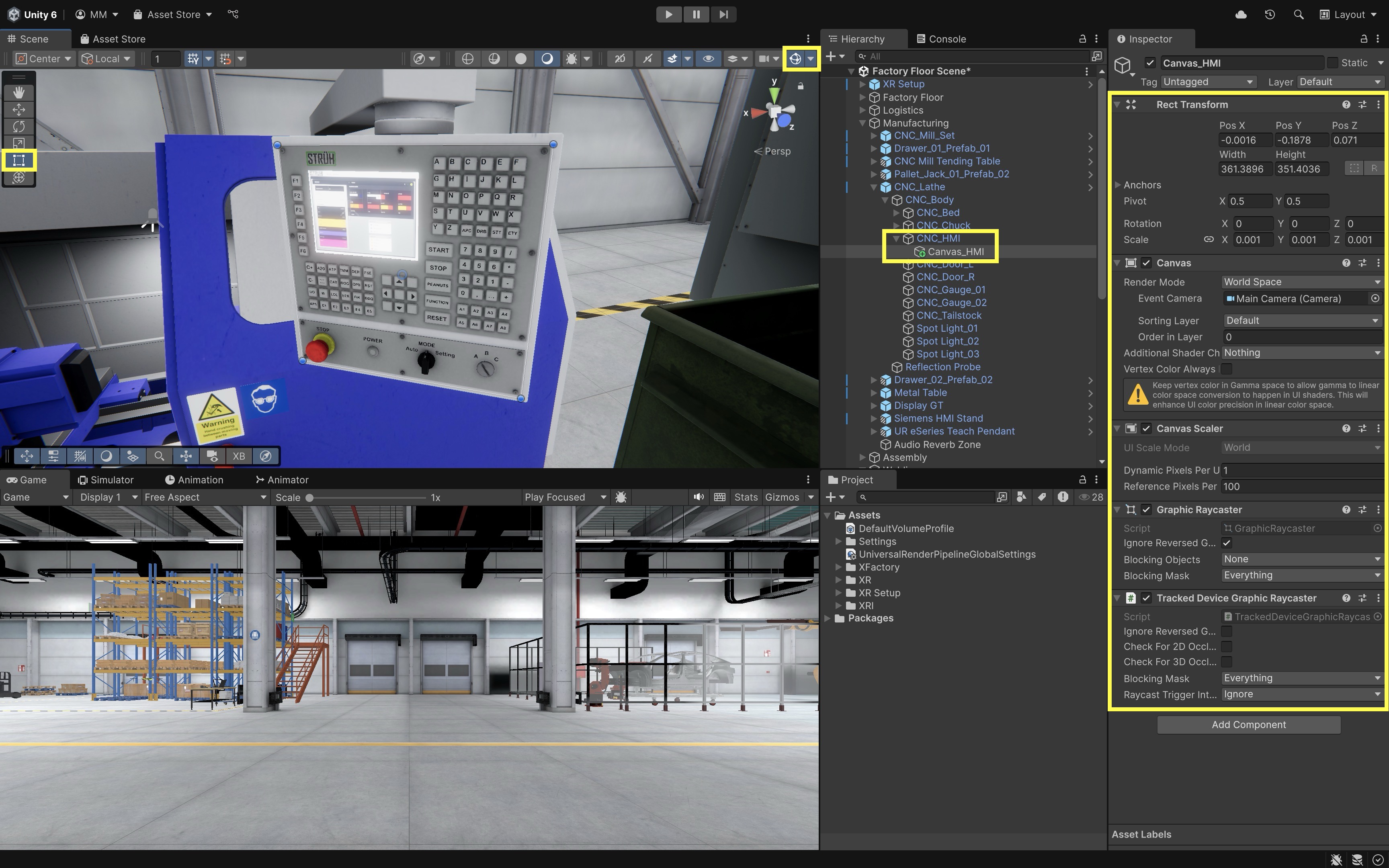Screen dimensions: 1389x868
Task: Open the Render Mode dropdown
Action: 1301,282
